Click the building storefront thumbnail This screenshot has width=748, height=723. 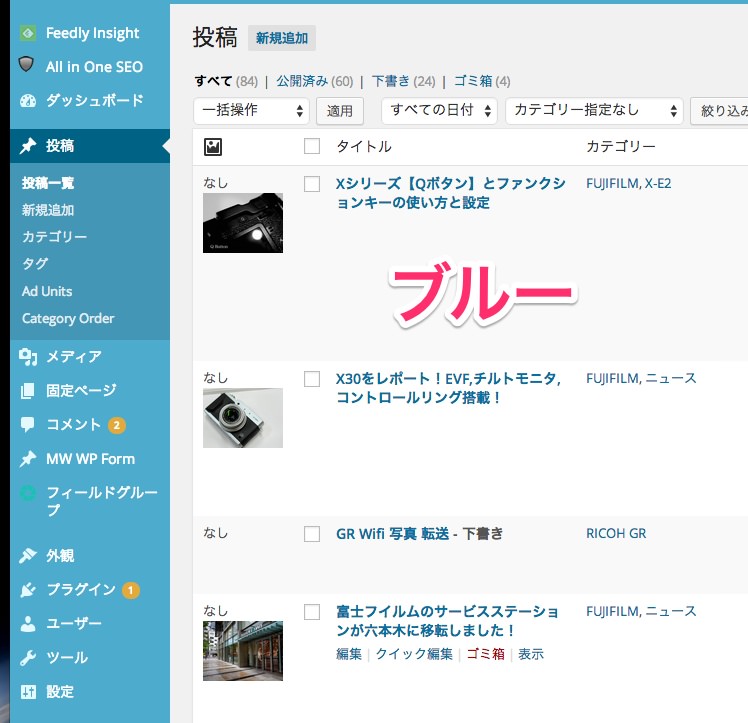pos(243,651)
